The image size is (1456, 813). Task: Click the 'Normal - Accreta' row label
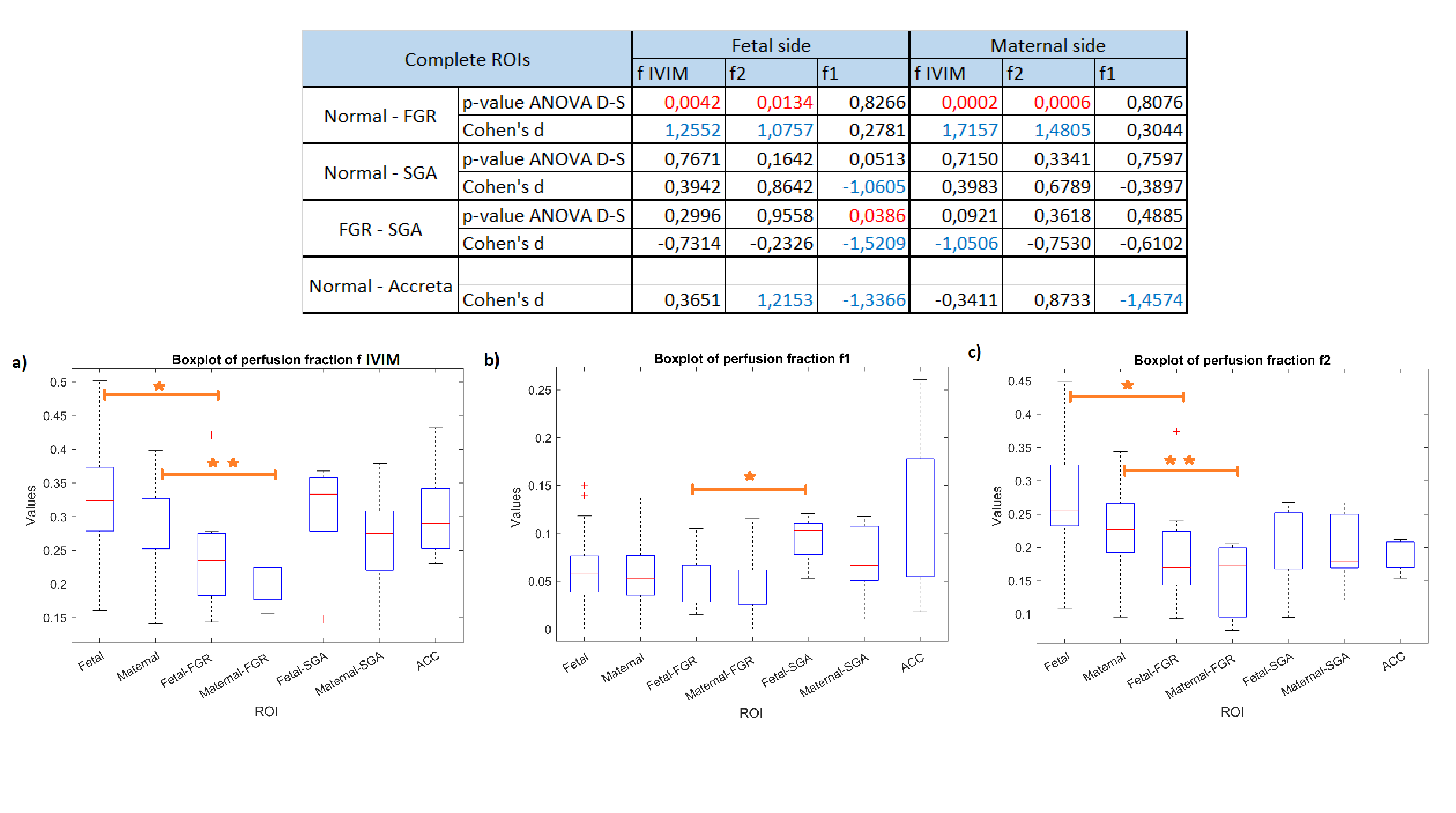(x=380, y=286)
